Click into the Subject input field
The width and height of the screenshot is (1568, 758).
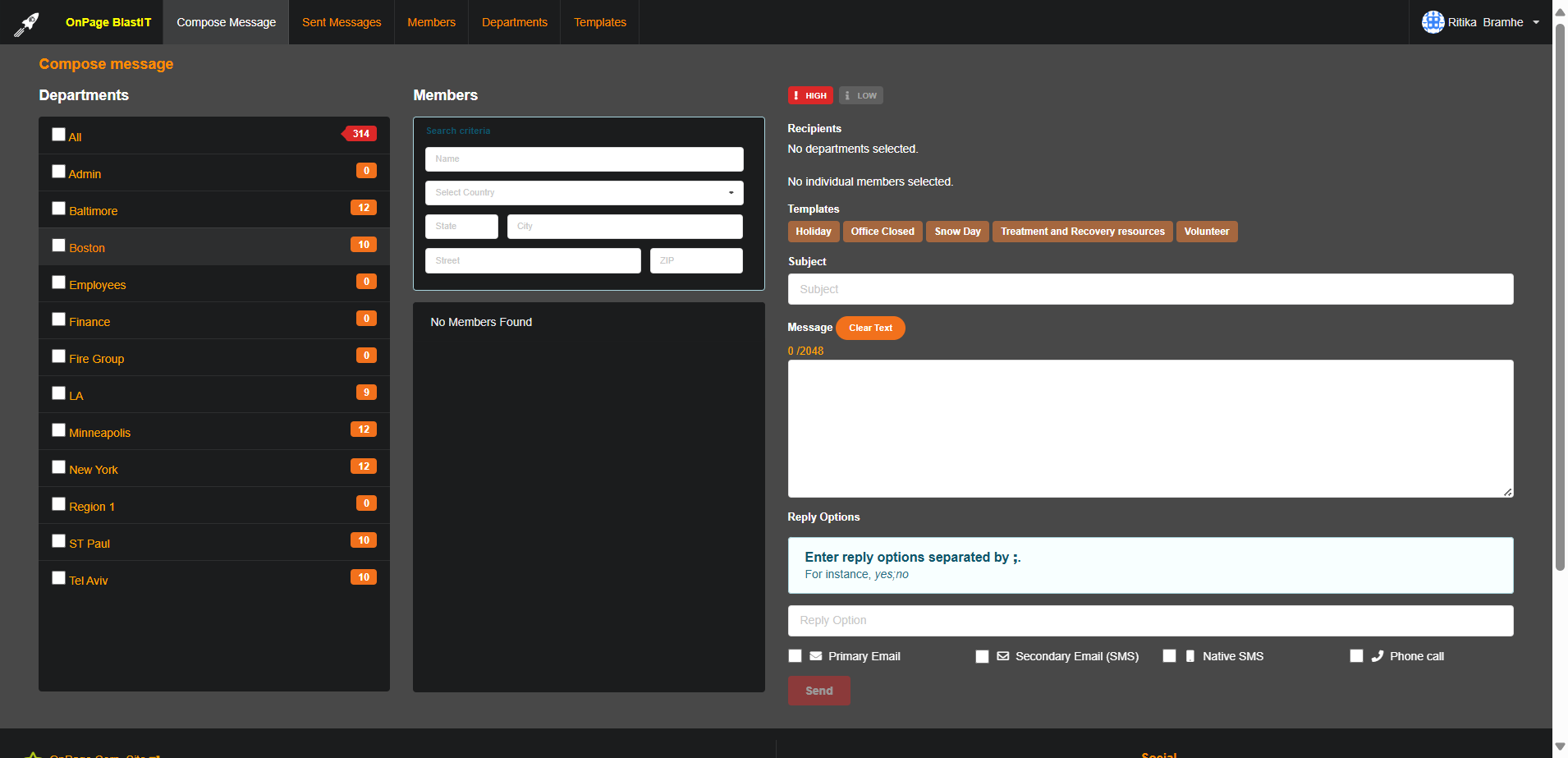(1149, 289)
